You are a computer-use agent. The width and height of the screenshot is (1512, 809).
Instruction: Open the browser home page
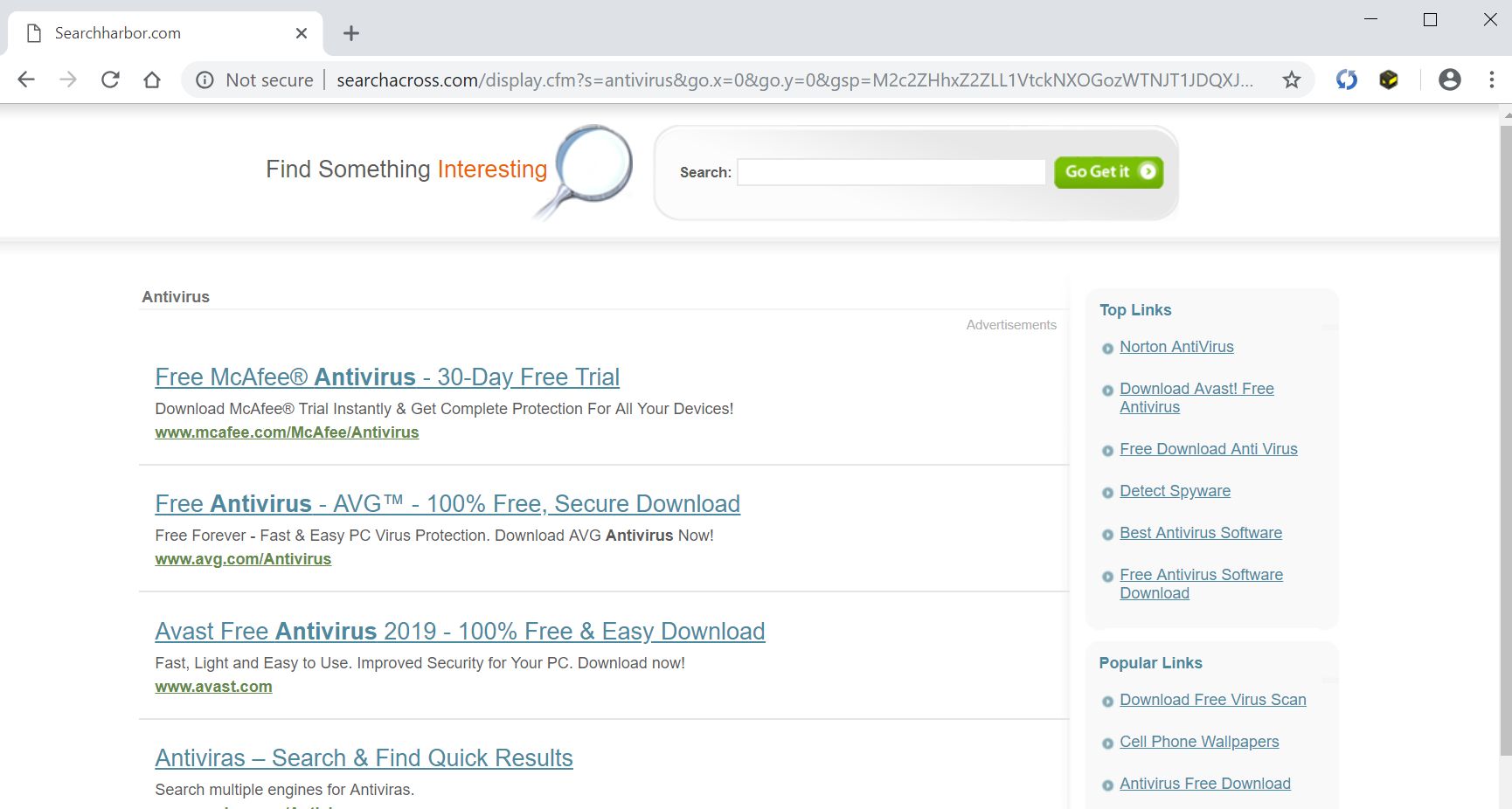click(152, 80)
